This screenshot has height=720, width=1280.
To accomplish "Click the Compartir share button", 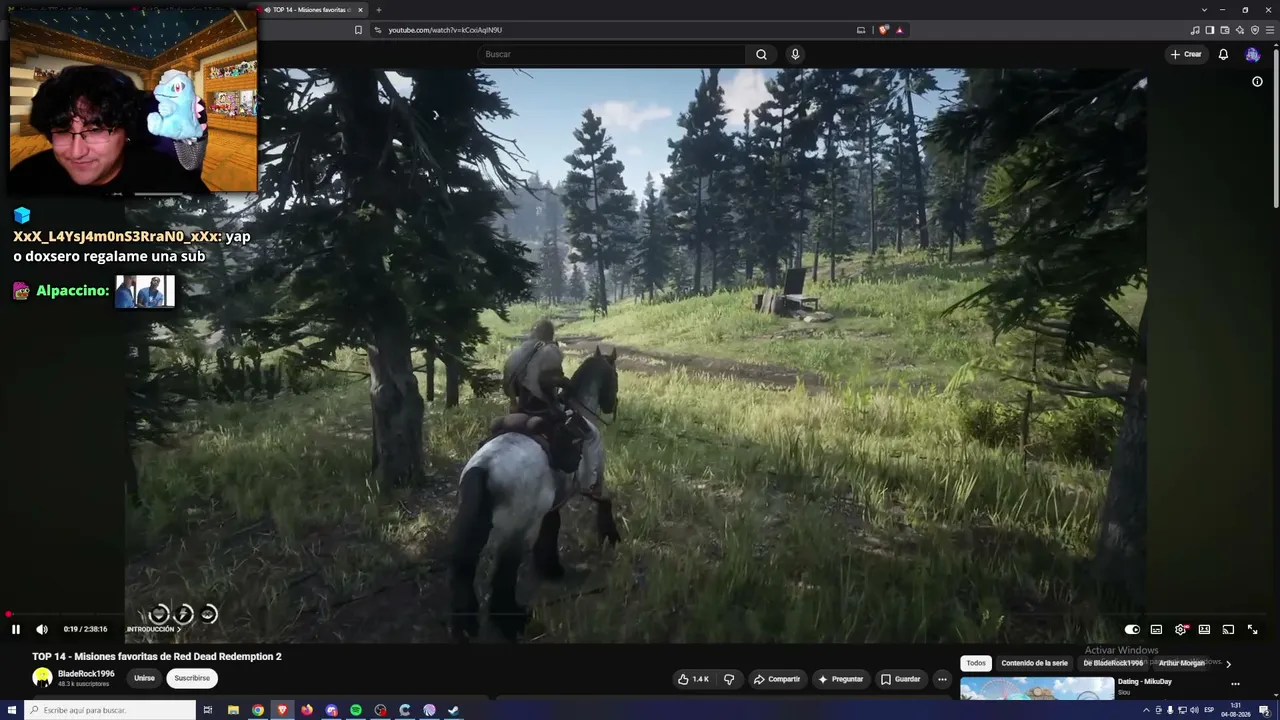I will pyautogui.click(x=777, y=679).
